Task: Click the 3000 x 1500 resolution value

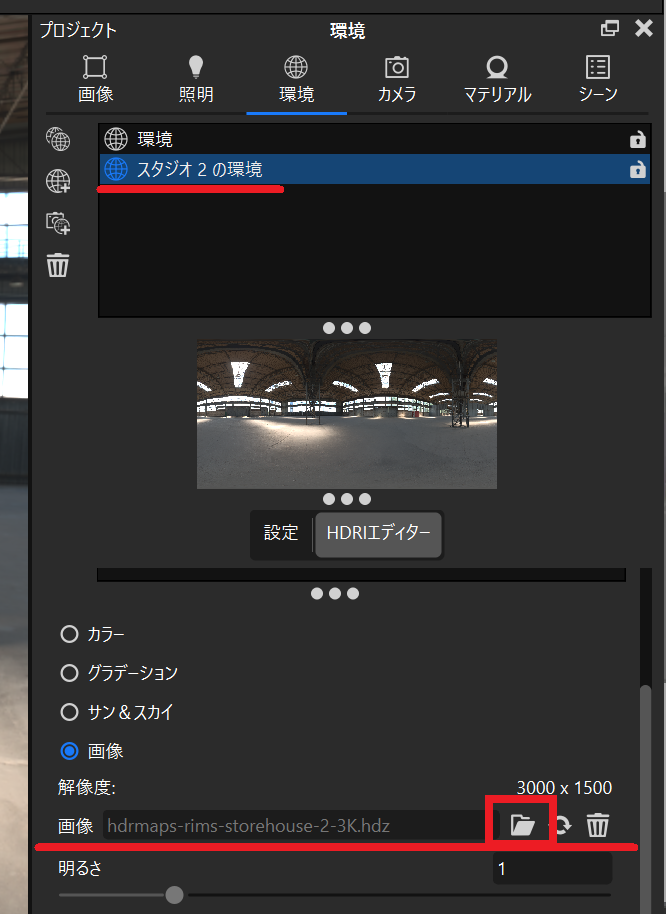Action: 564,788
